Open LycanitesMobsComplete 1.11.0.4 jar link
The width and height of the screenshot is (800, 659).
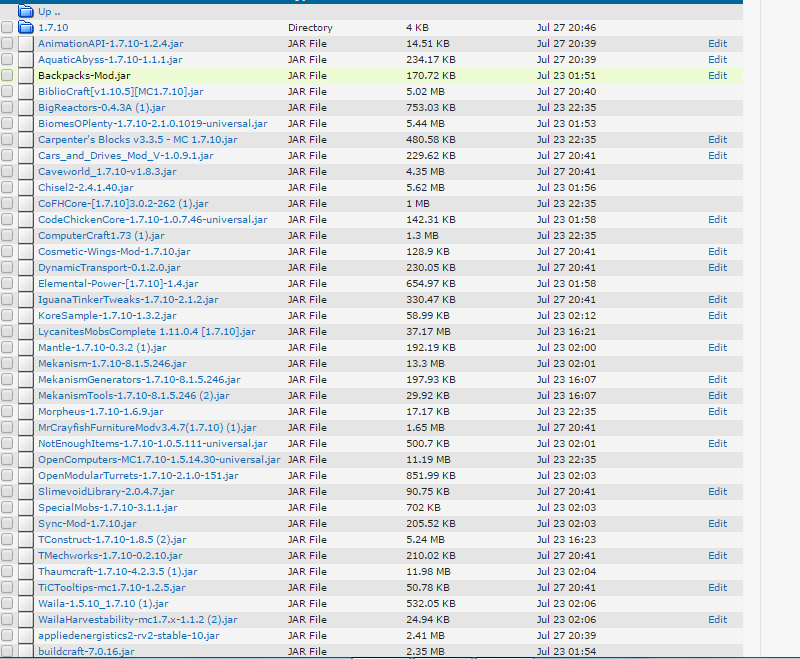[147, 332]
